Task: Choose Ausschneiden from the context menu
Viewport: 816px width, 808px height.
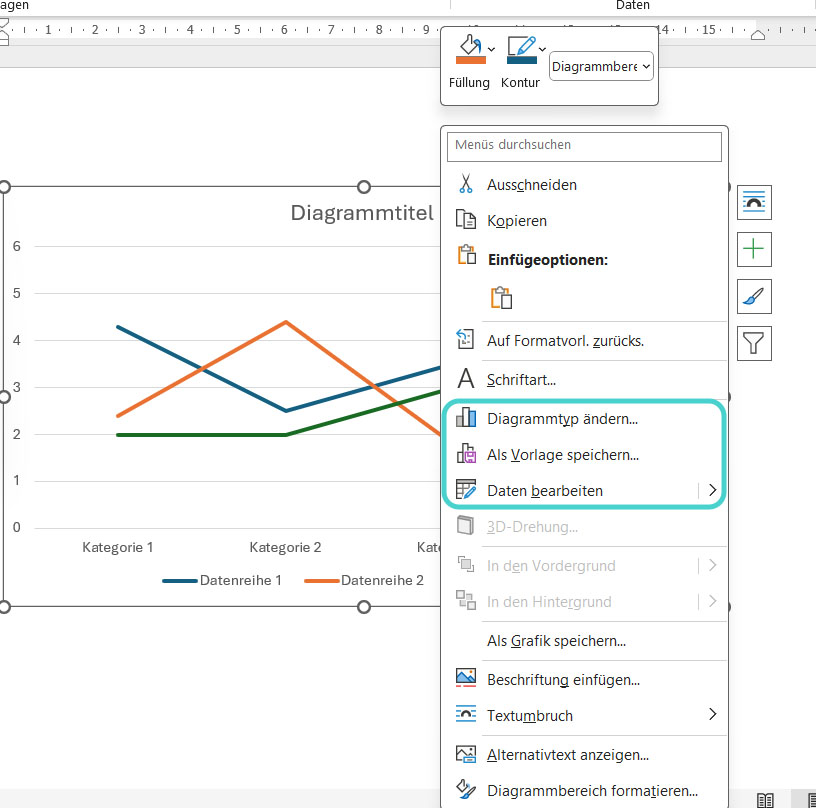Action: tap(584, 185)
